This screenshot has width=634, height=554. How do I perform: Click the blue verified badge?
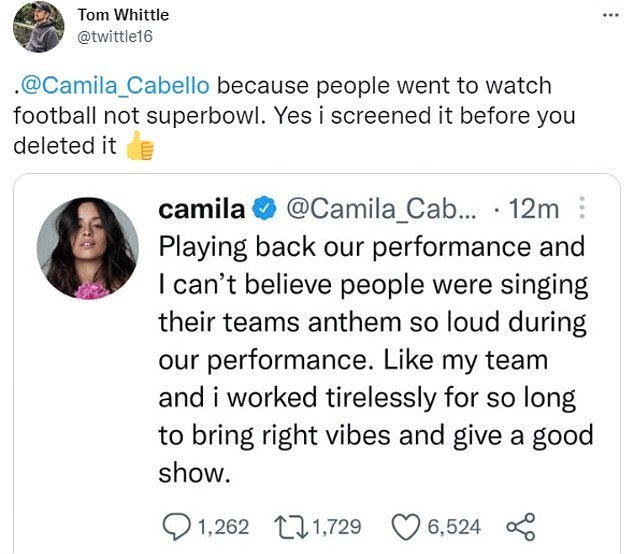pos(265,209)
